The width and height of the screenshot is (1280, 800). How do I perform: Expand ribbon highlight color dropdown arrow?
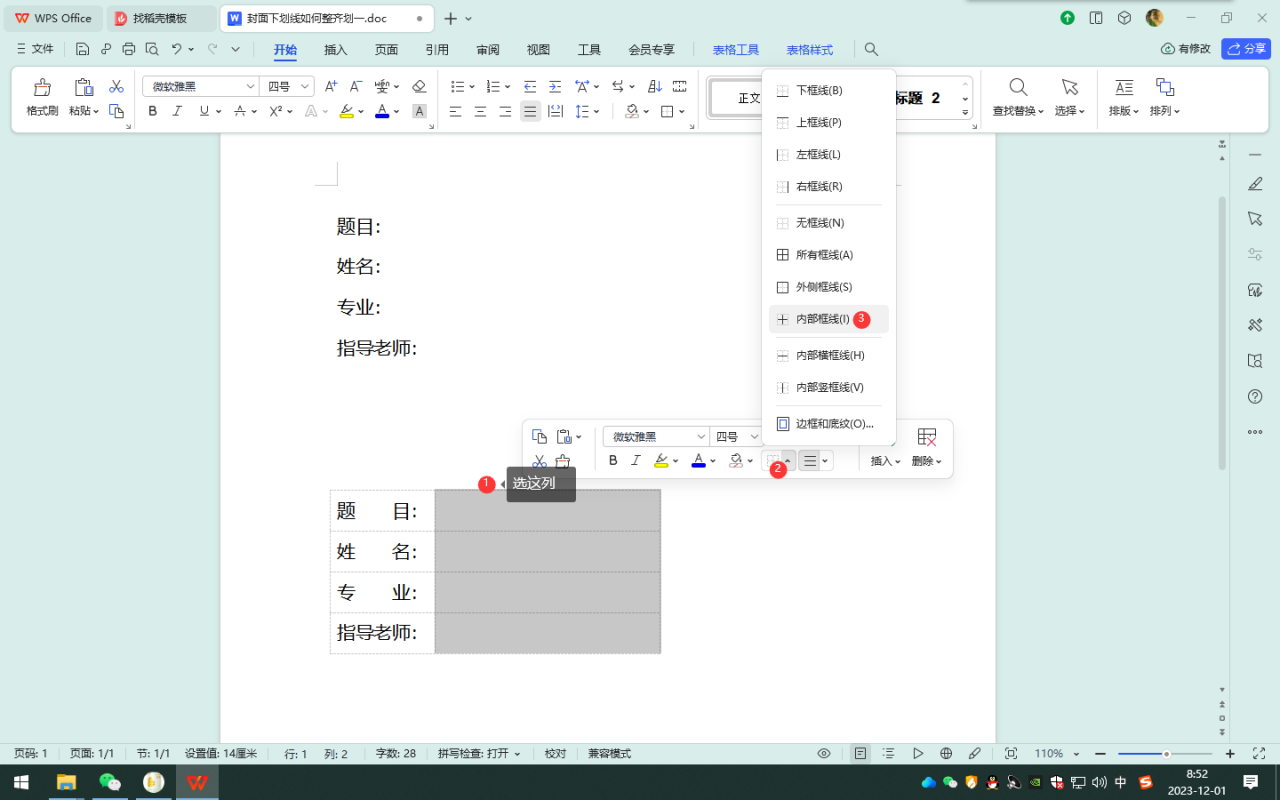tap(360, 112)
